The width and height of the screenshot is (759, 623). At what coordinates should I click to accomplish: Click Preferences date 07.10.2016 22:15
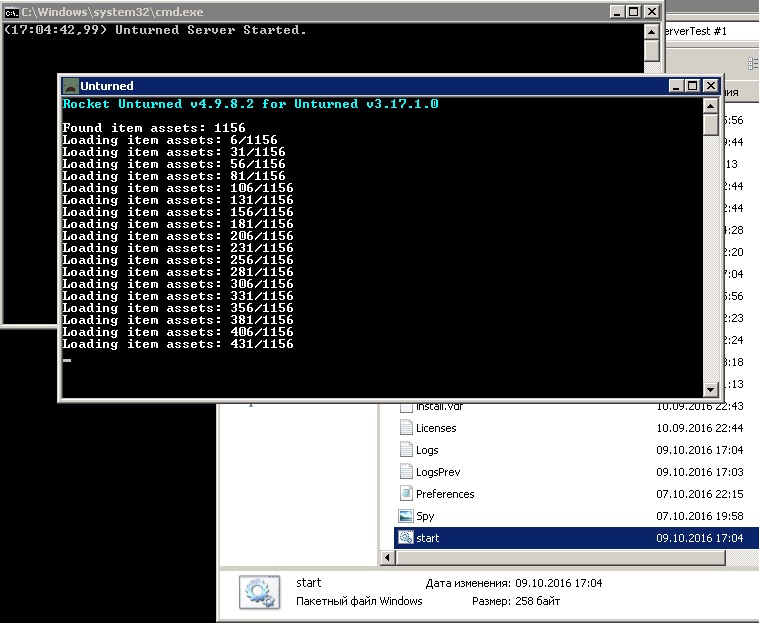click(699, 494)
